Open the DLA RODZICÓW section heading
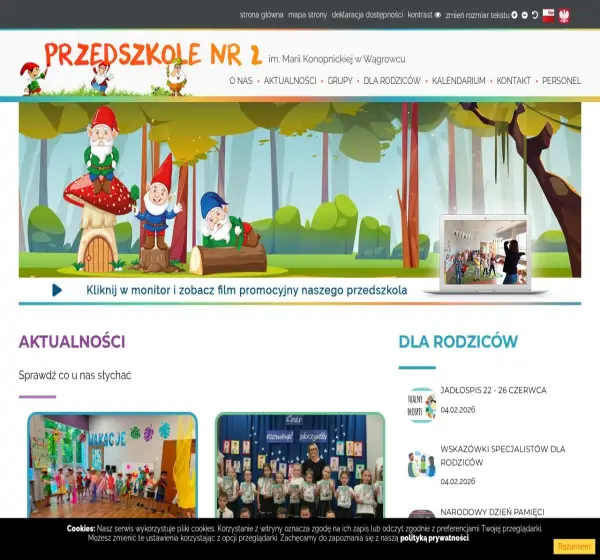Viewport: 600px width, 560px height. coord(458,342)
